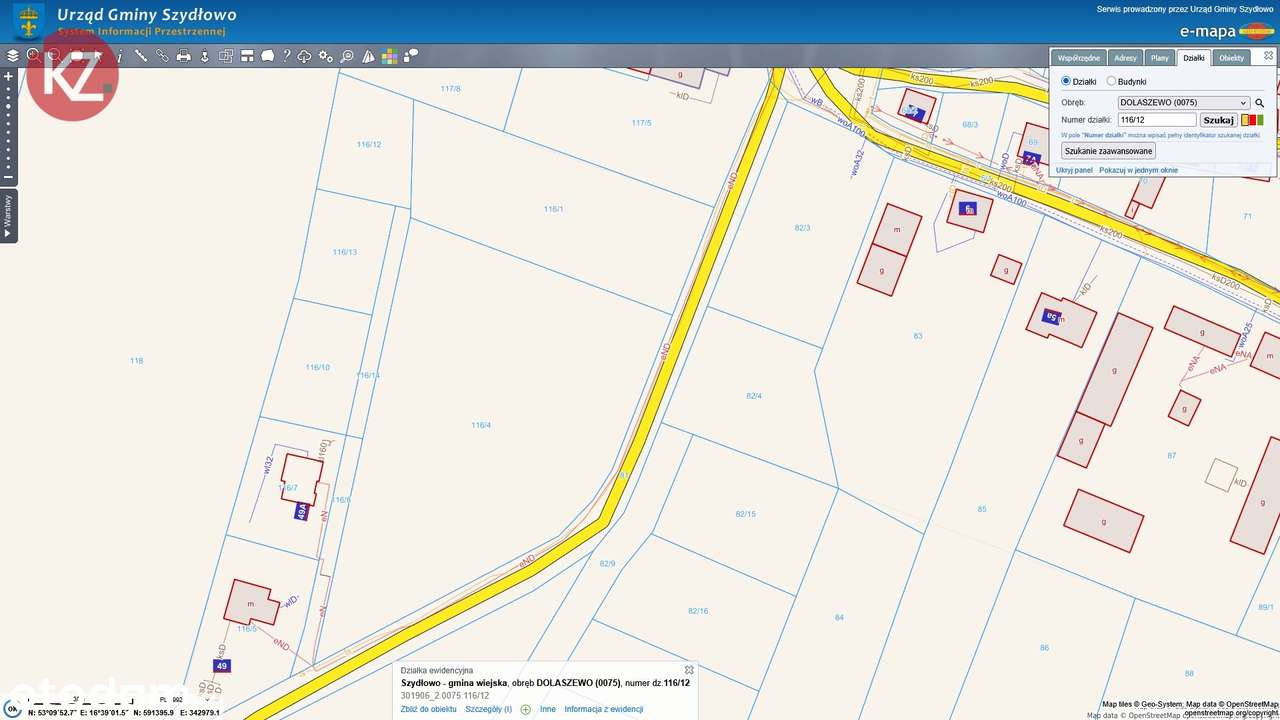The height and width of the screenshot is (720, 1280).
Task: Click the Szukaj button
Action: pyautogui.click(x=1218, y=120)
